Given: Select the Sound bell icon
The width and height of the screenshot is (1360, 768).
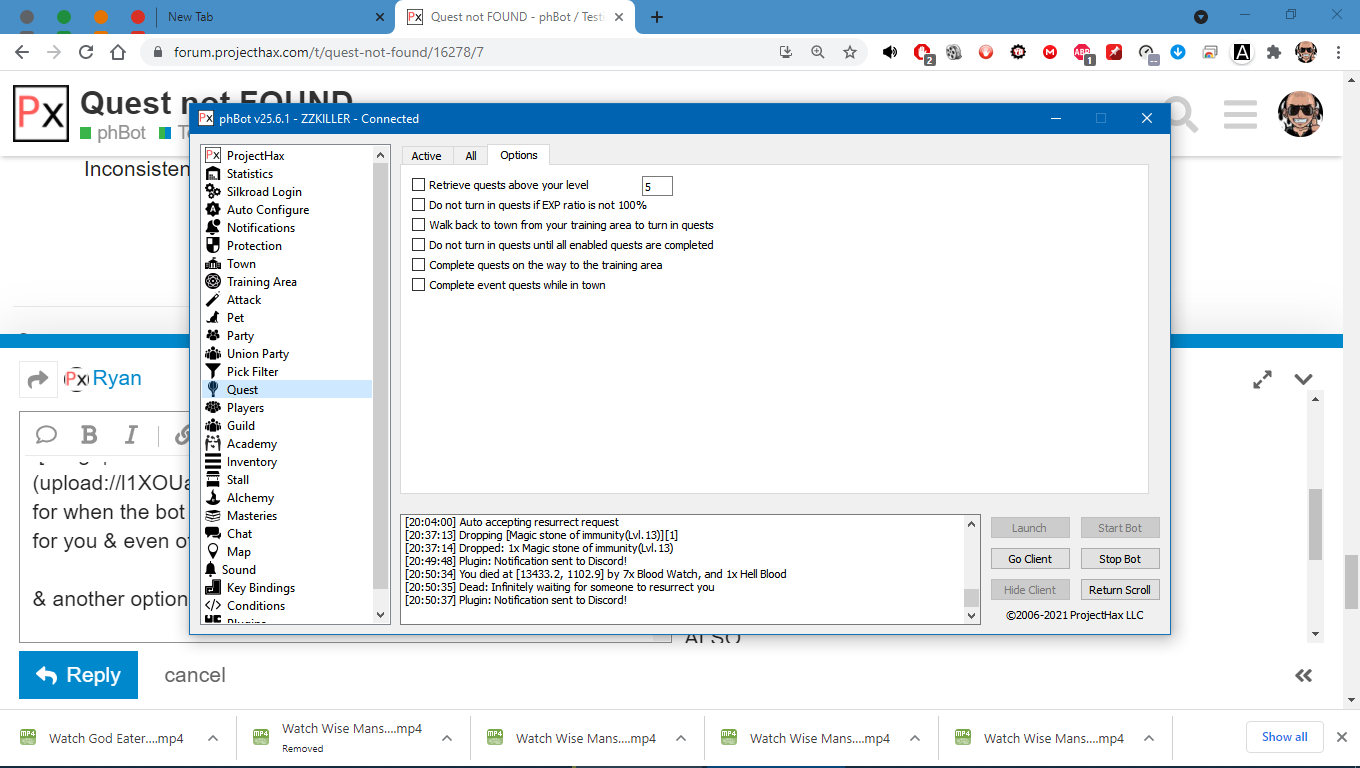Looking at the screenshot, I should click(212, 570).
